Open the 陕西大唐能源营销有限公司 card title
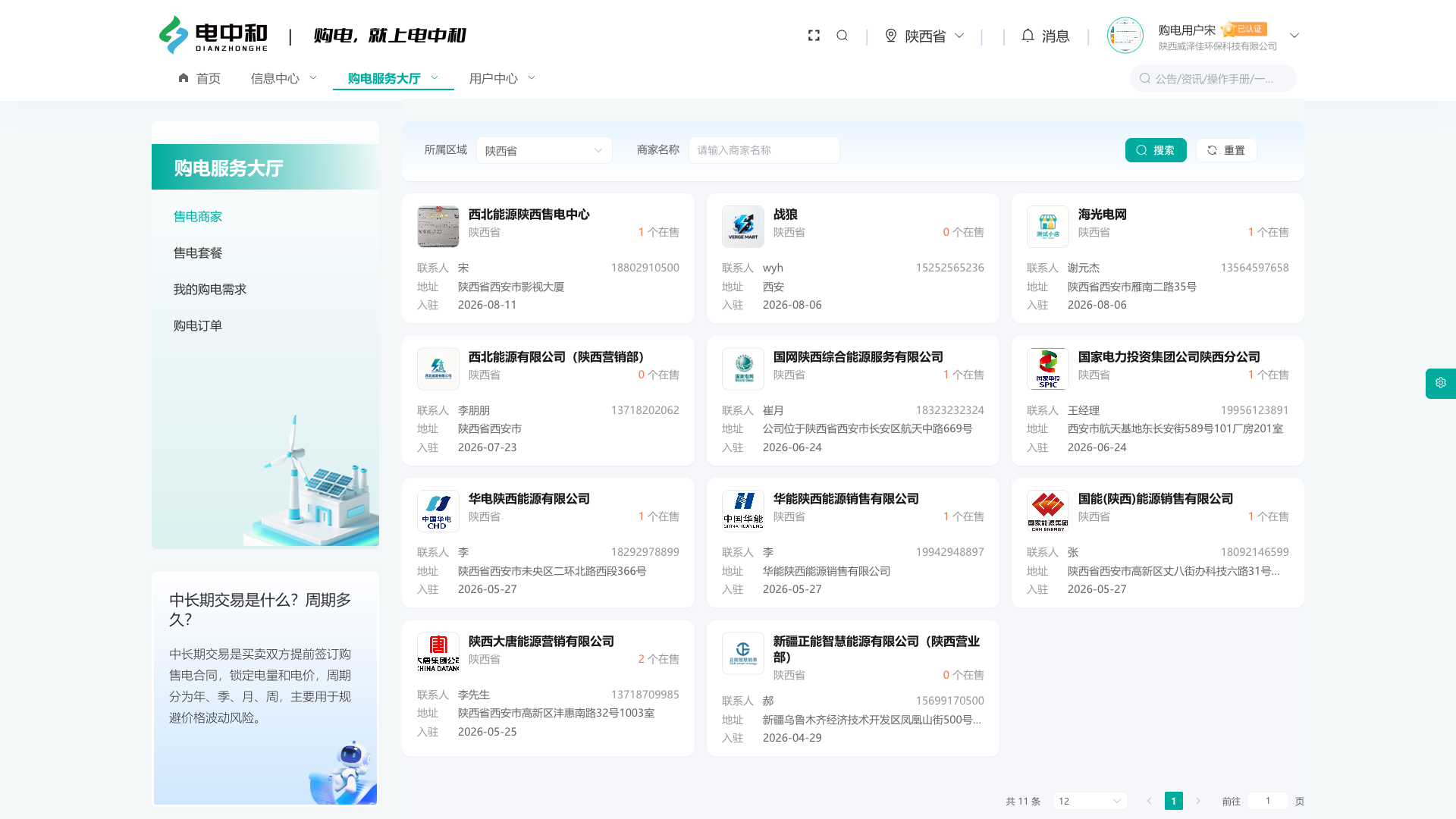This screenshot has width=1456, height=819. click(541, 642)
